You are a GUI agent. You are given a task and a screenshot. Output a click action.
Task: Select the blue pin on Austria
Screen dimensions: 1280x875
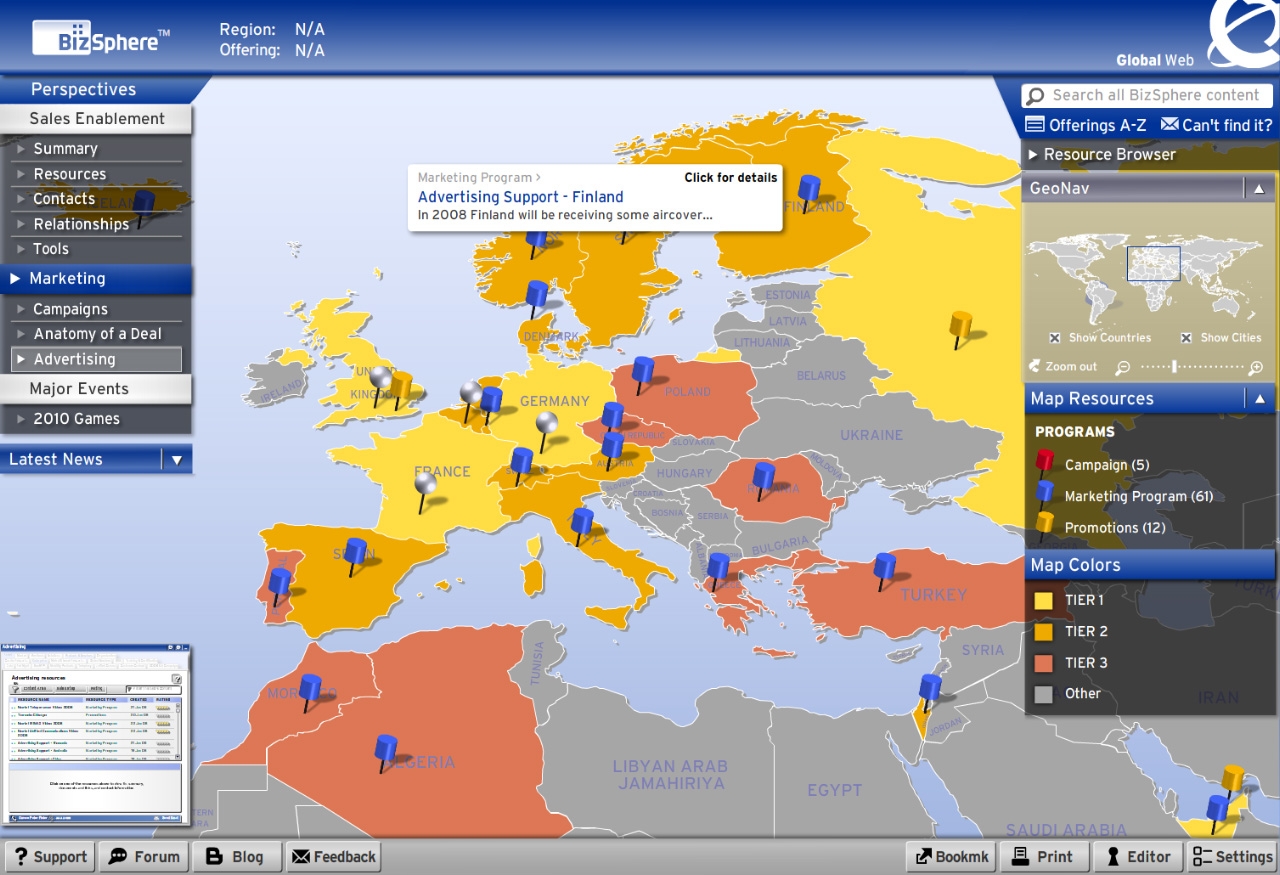(x=612, y=446)
